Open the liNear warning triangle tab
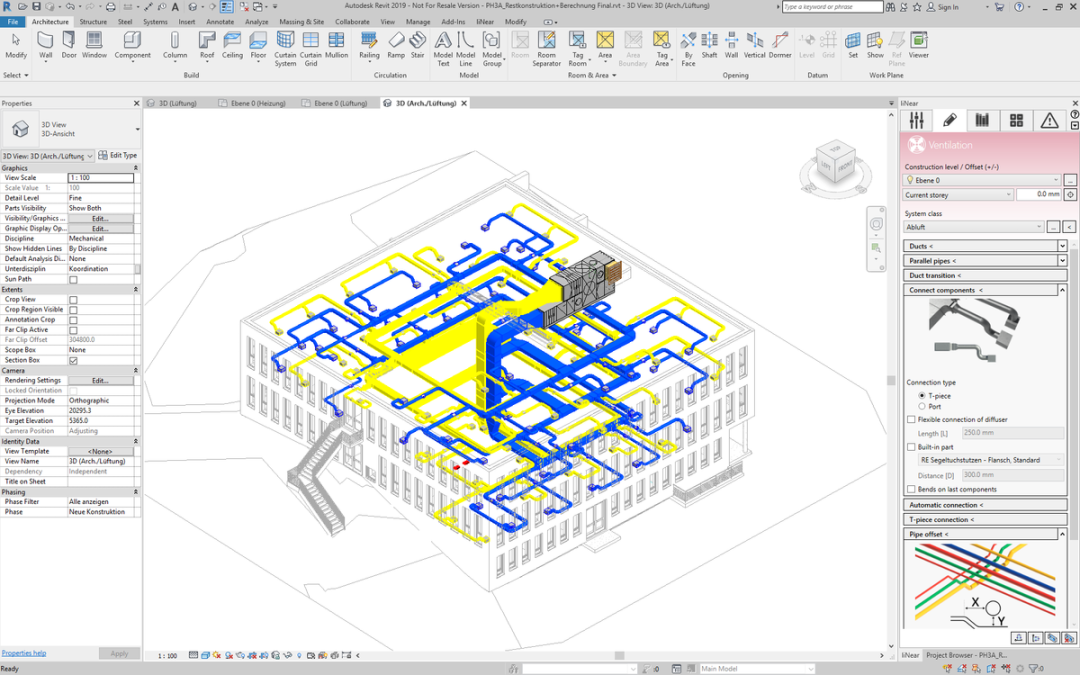The height and width of the screenshot is (675, 1080). (x=1049, y=120)
